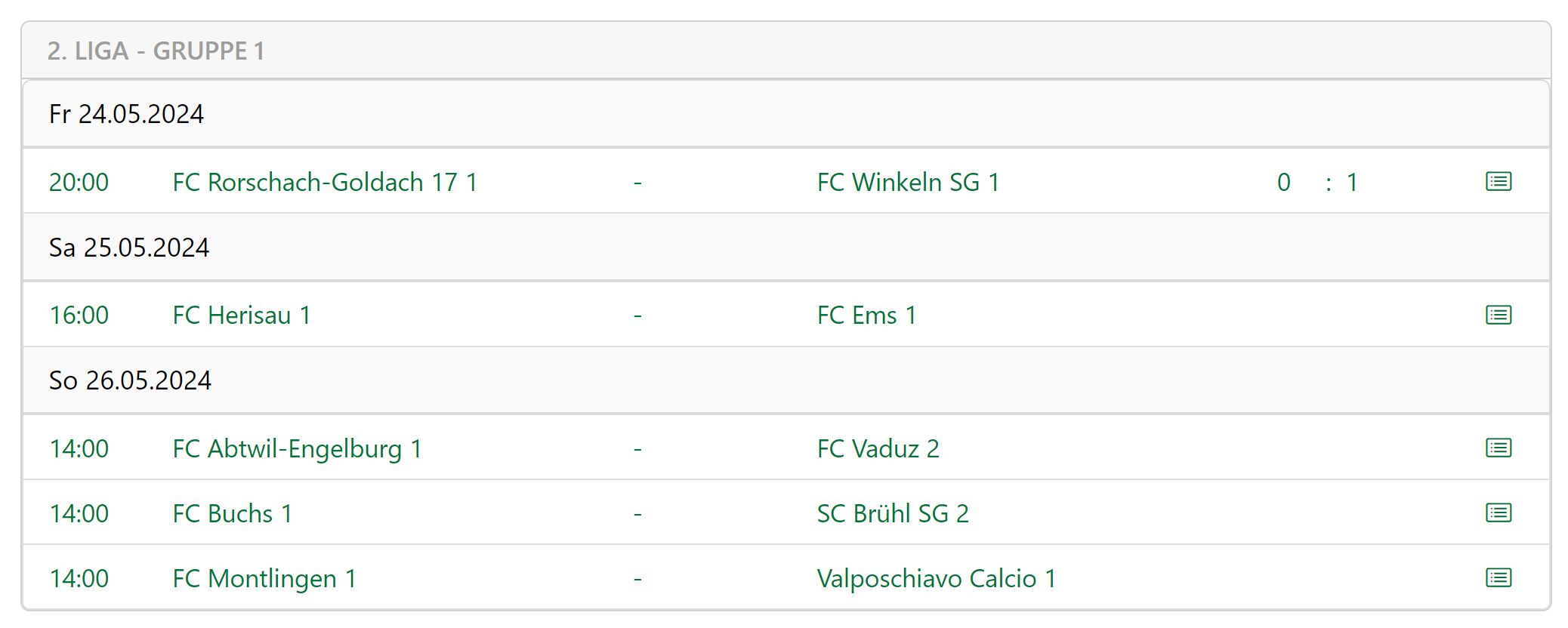Select FC Herisau 1 team name
This screenshot has width=1568, height=628.
[241, 315]
